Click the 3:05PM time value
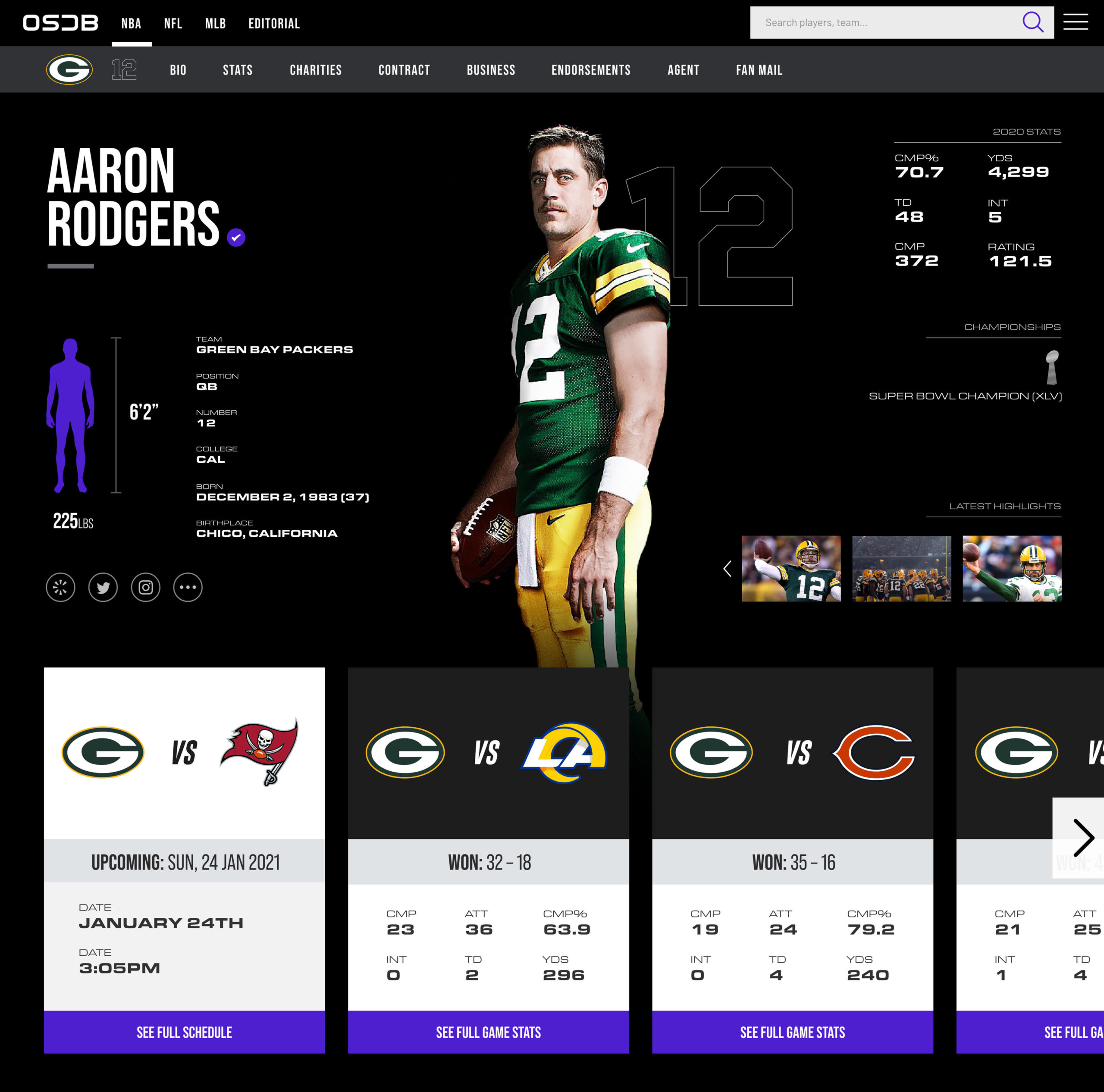The height and width of the screenshot is (1092, 1104). coord(119,968)
